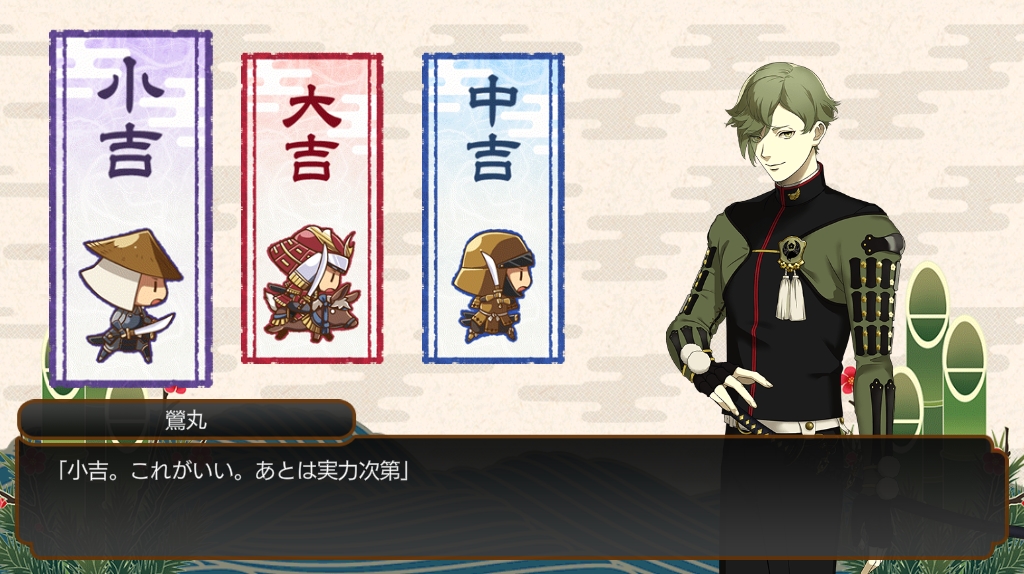This screenshot has width=1024, height=574.
Task: Click the 小吉 kanji on the purple card
Action: 131,118
